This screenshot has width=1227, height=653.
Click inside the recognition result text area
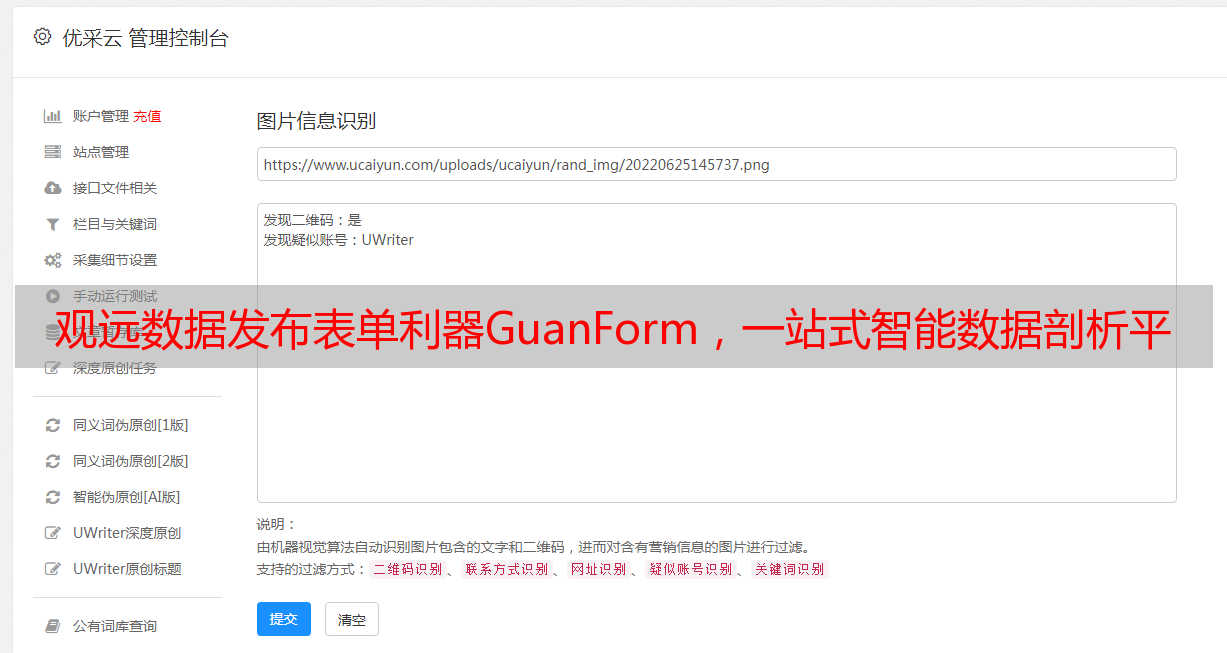click(716, 353)
